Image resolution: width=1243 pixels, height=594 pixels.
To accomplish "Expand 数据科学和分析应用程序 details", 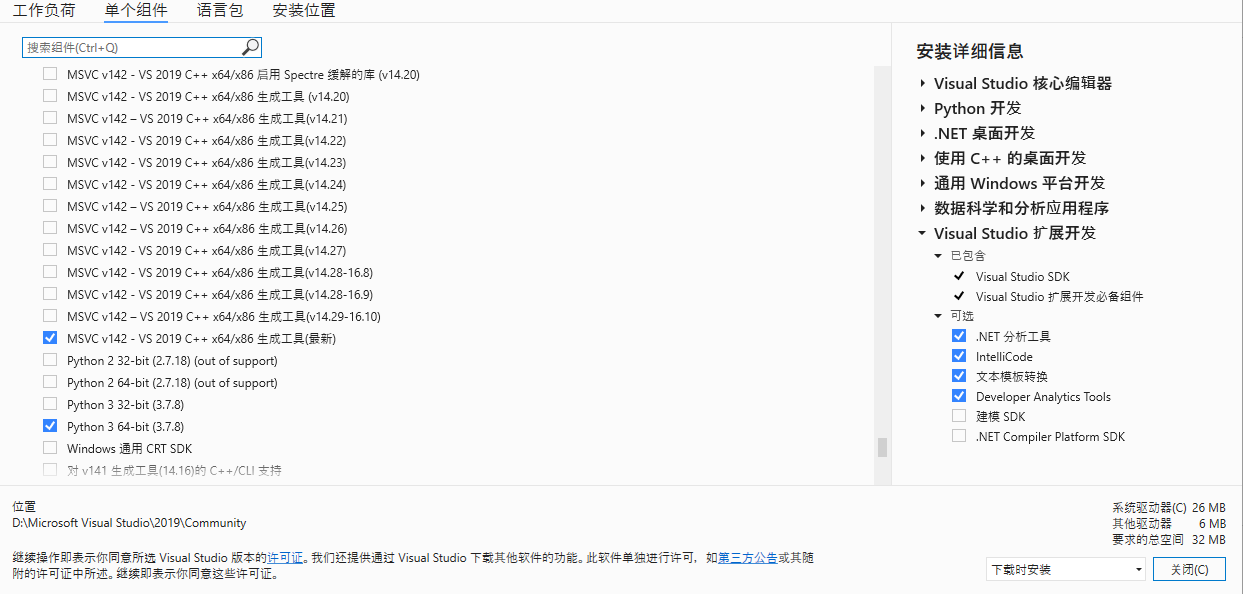I will [922, 208].
